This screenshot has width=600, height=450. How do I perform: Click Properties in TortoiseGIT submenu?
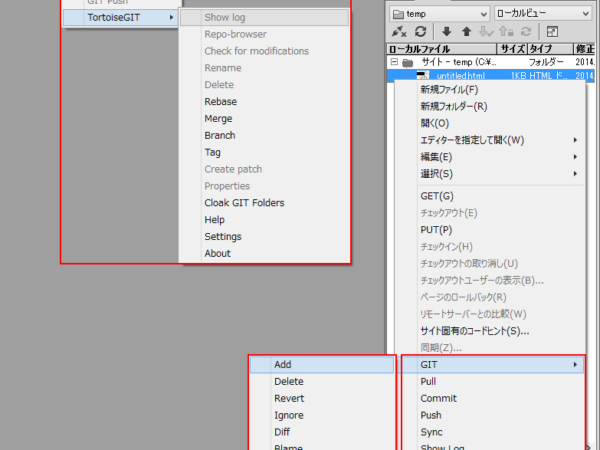click(227, 186)
